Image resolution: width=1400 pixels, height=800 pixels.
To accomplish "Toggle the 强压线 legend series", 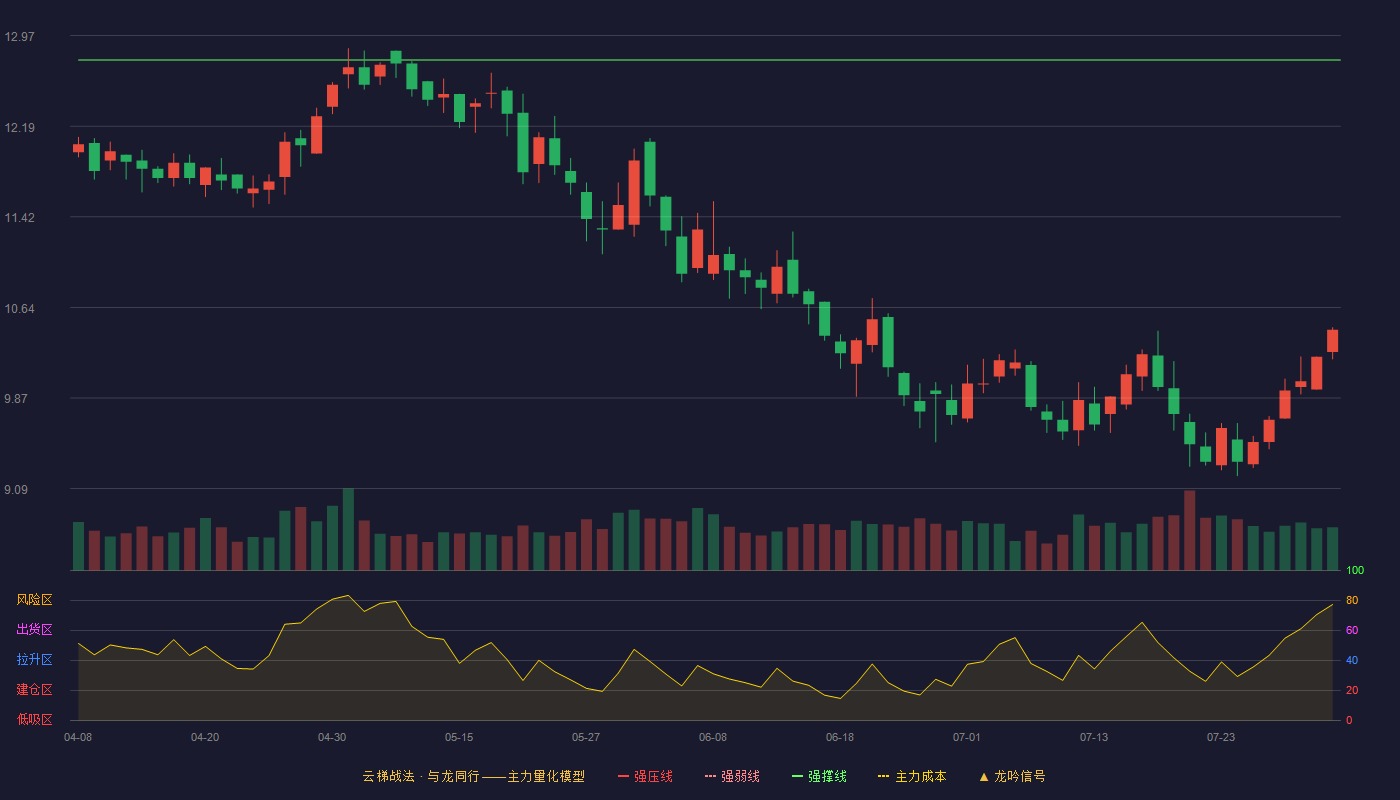I will point(645,776).
